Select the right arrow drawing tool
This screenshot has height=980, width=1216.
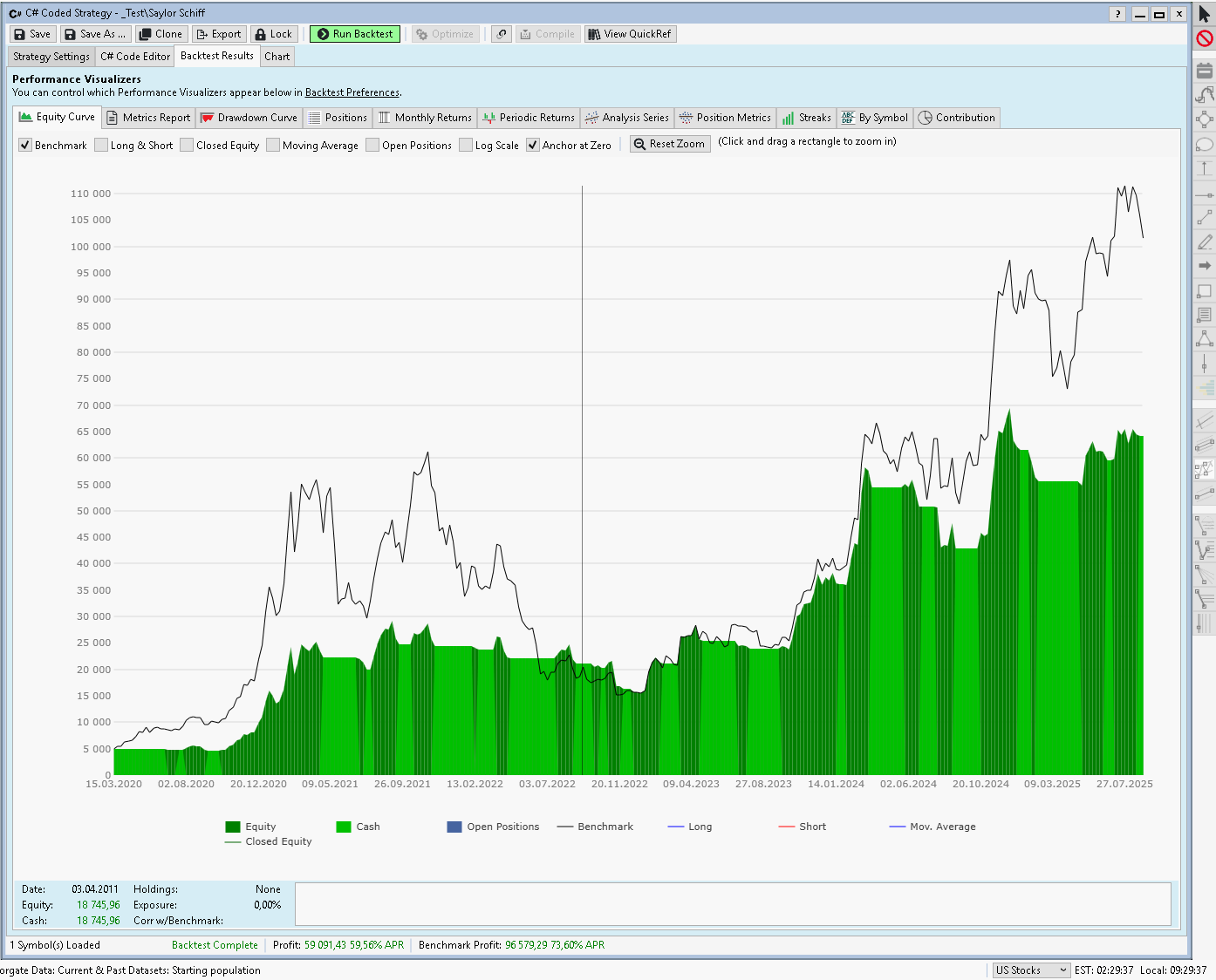click(x=1205, y=266)
